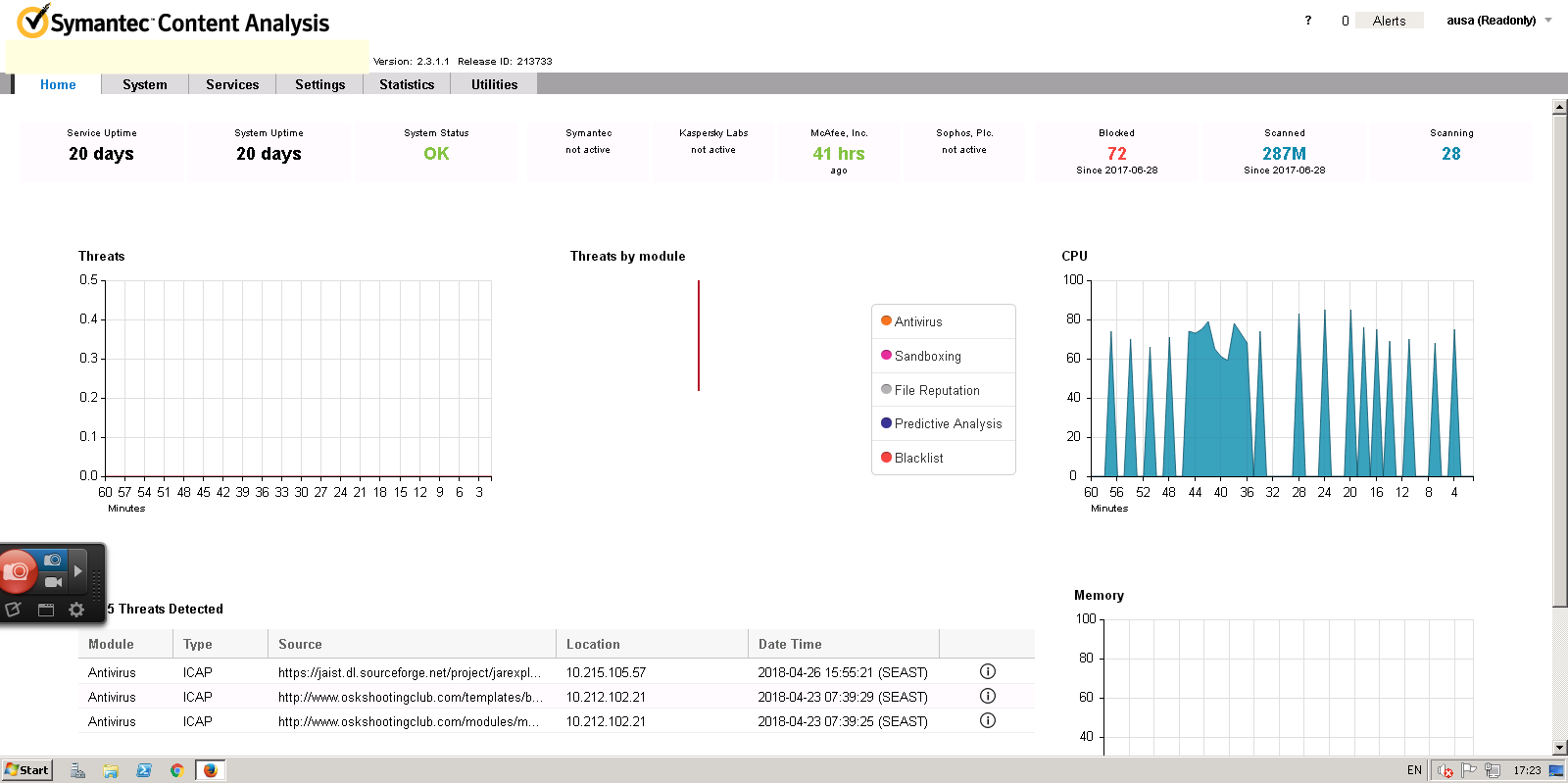Image resolution: width=1568 pixels, height=783 pixels.
Task: Click the network tray icon
Action: coord(1493,770)
